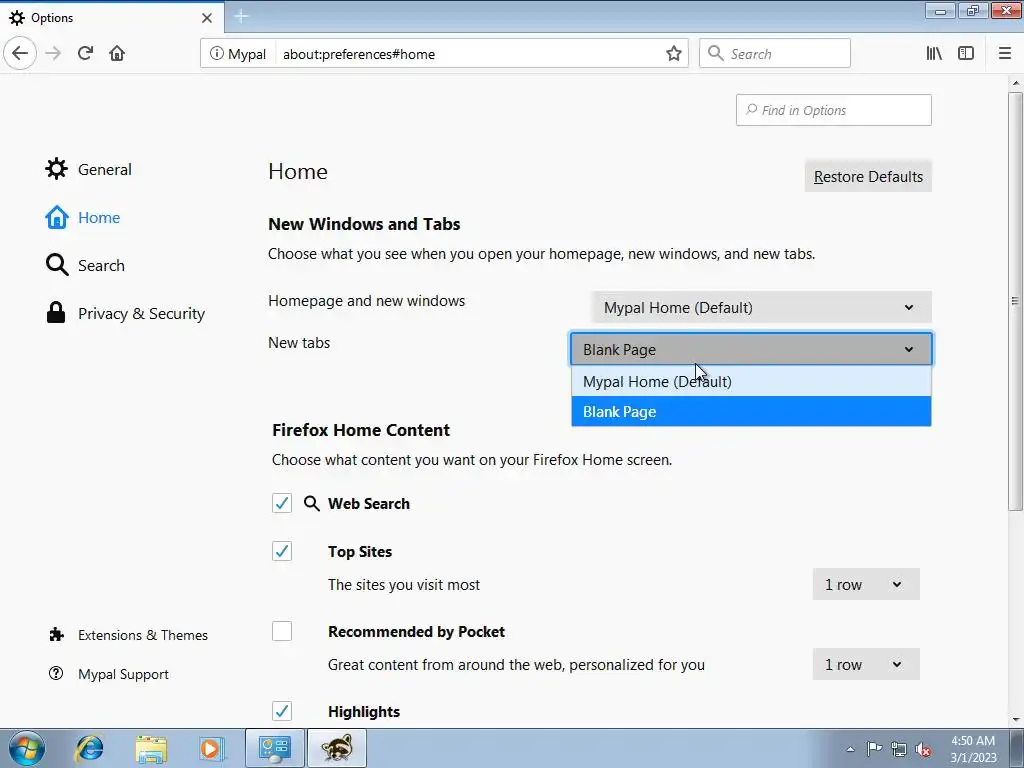Launch Windows Media Player from taskbar

[212, 748]
